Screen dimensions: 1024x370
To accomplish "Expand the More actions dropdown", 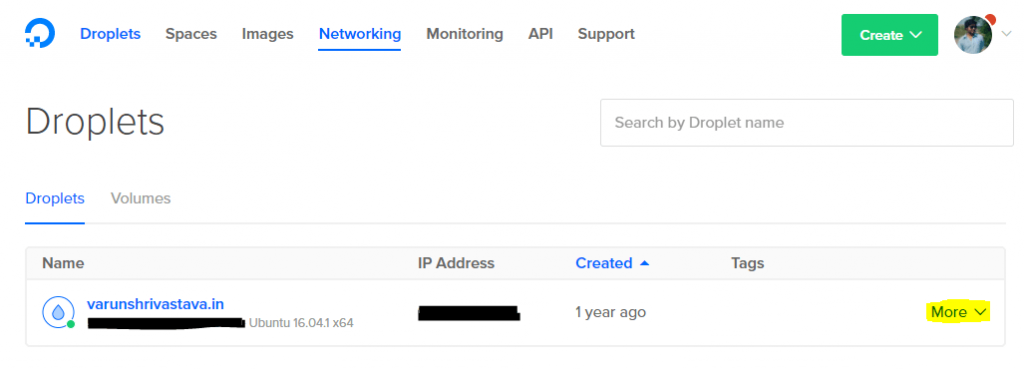I will click(x=959, y=312).
